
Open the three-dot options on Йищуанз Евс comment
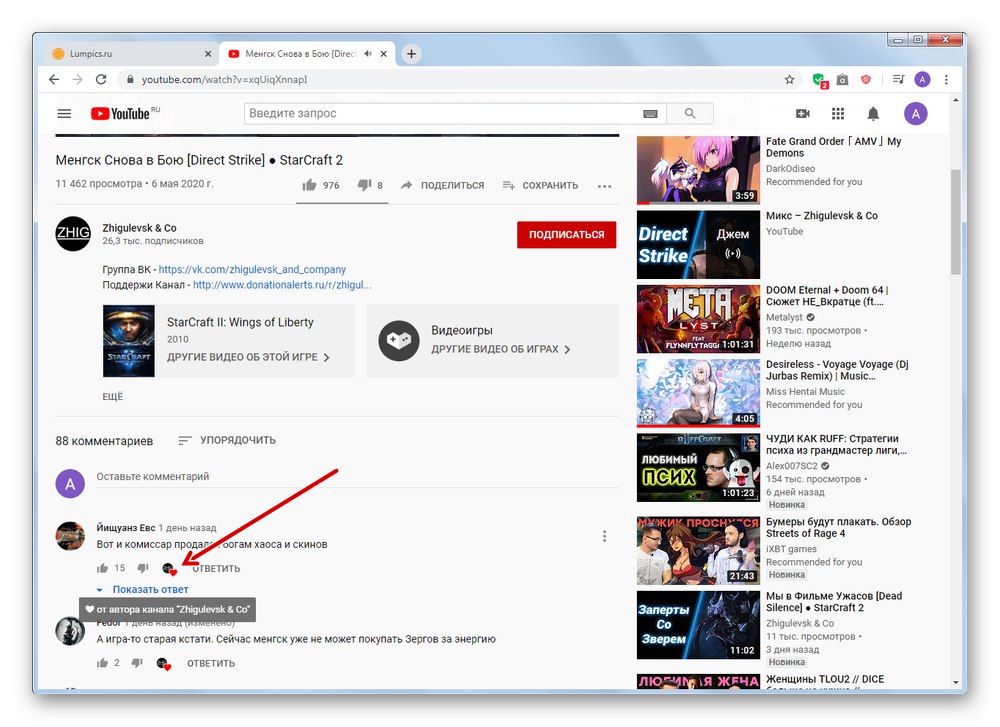coord(604,536)
